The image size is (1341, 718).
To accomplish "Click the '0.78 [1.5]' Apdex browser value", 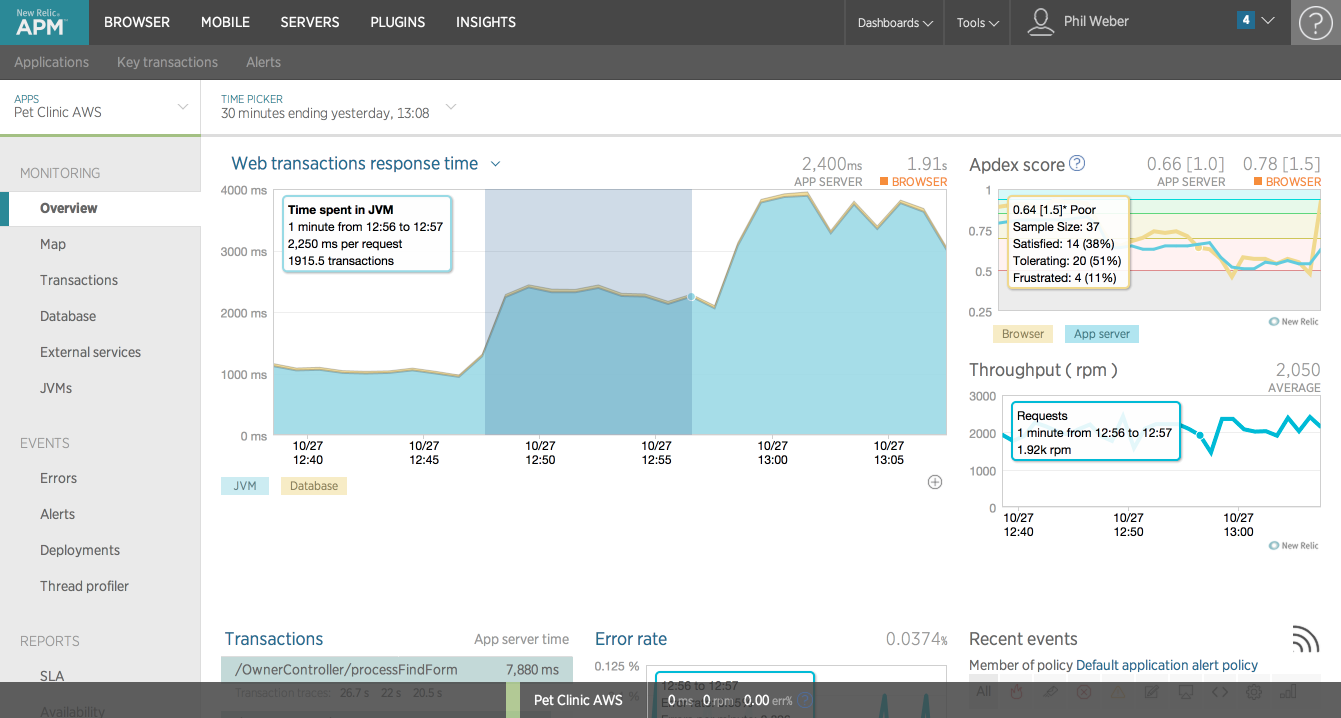I will pyautogui.click(x=1281, y=164).
